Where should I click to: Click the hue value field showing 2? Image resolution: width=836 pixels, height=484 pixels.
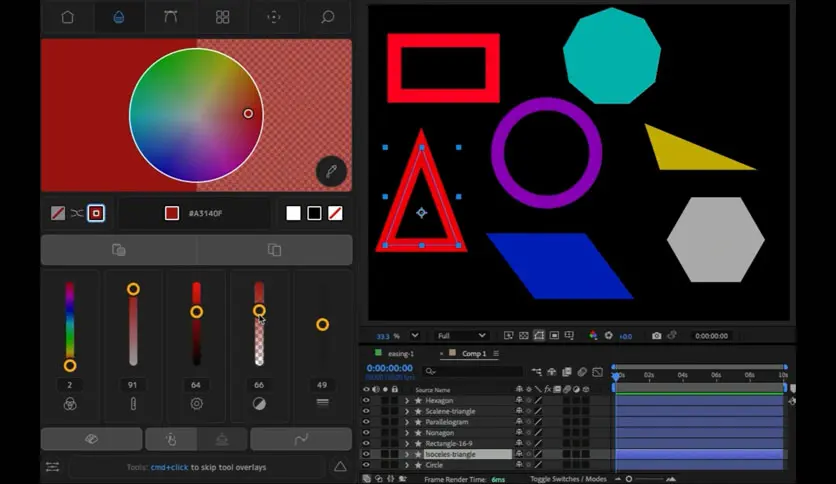70,385
